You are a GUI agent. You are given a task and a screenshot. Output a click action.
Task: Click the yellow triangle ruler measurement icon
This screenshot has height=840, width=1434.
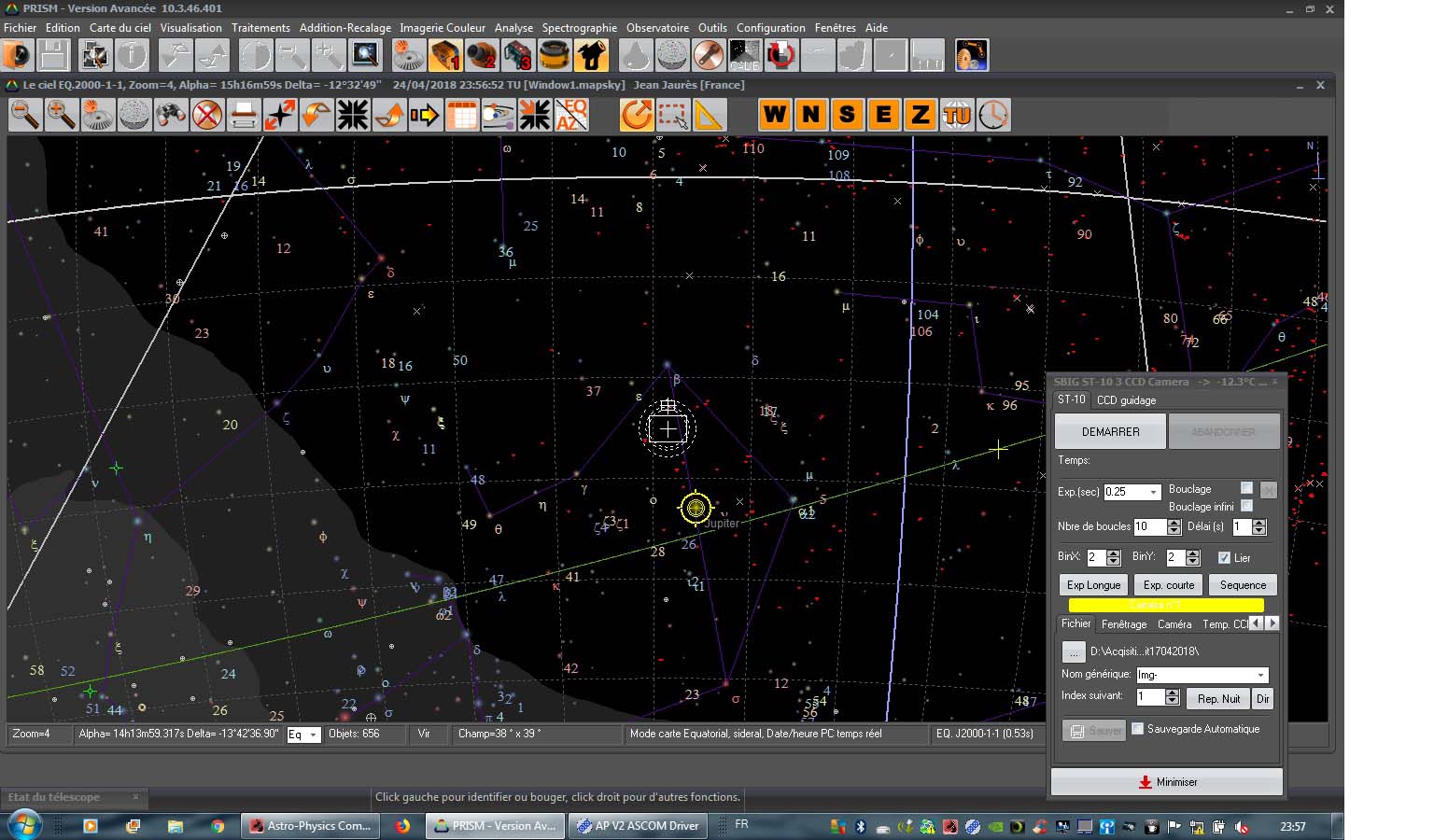tap(709, 115)
